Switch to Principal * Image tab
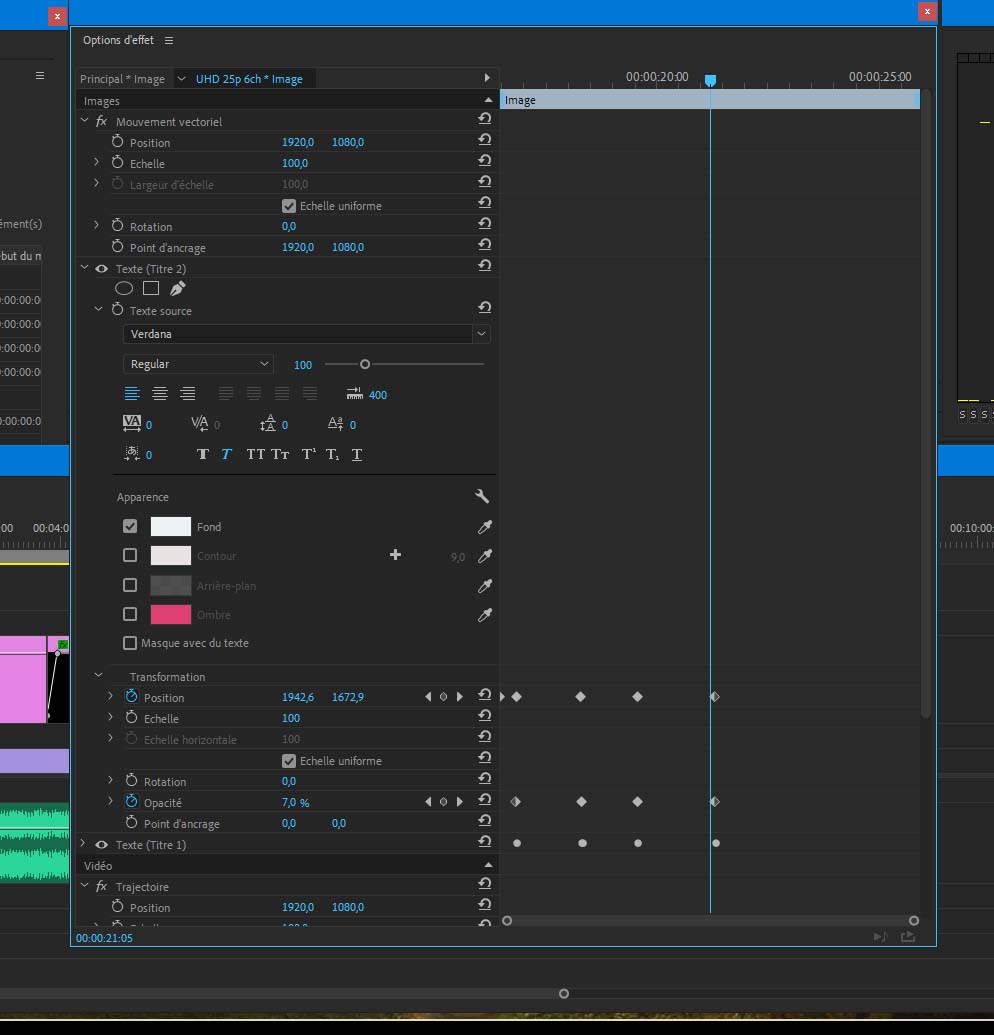Screen dimensions: 994x1035 coord(122,79)
